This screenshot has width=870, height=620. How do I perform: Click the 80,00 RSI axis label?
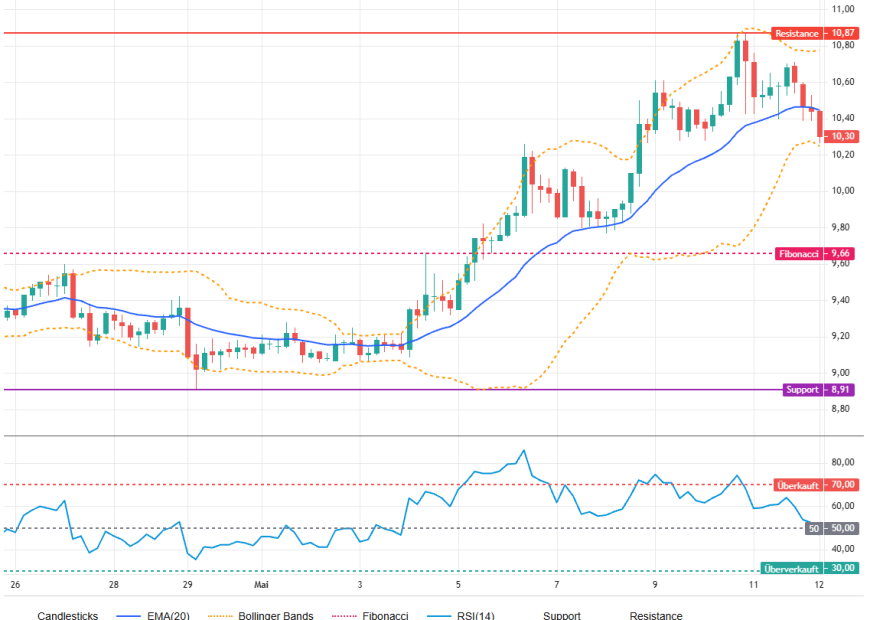[843, 462]
